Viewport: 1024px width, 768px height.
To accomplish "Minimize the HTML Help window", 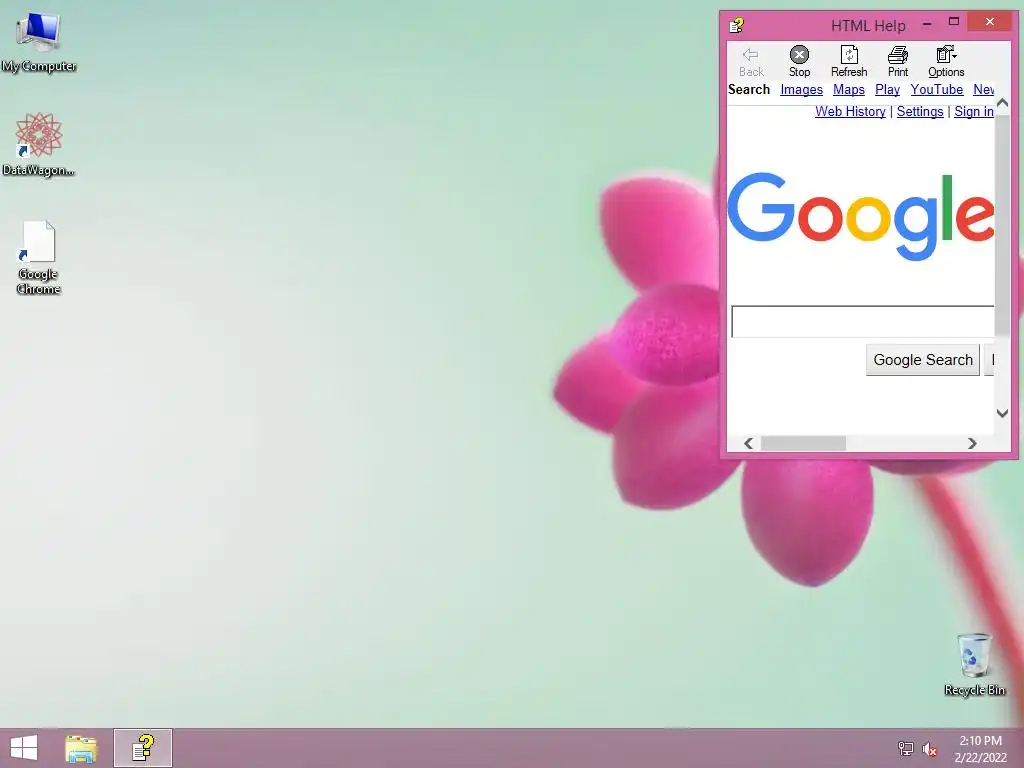I will 927,24.
